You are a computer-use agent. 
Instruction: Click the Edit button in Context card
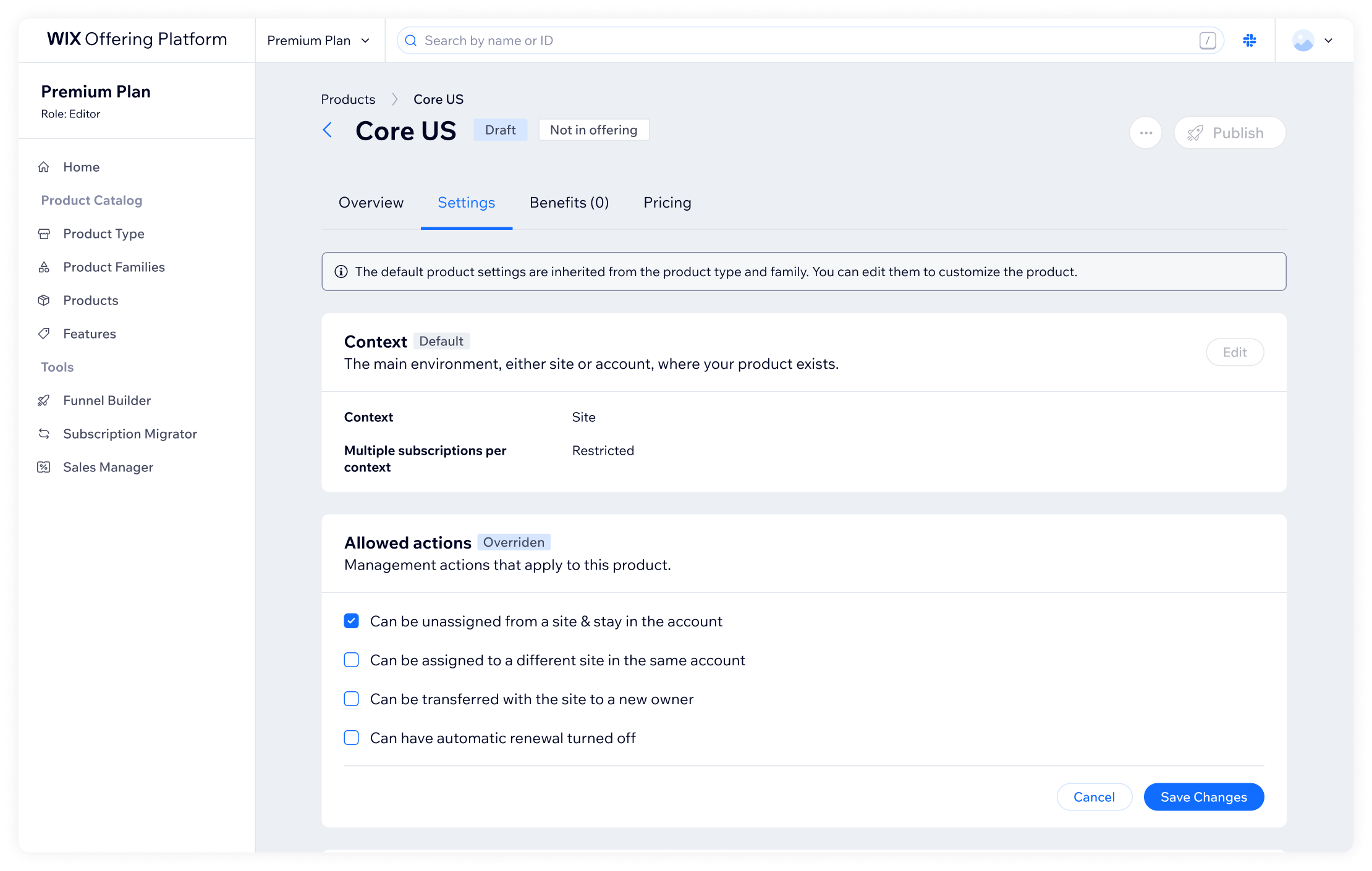[1235, 352]
